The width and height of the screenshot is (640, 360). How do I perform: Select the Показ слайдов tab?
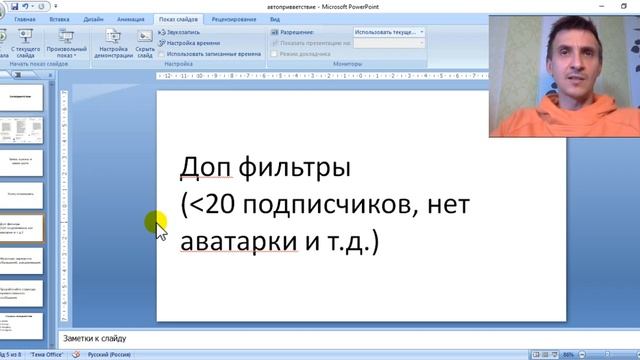(x=178, y=19)
